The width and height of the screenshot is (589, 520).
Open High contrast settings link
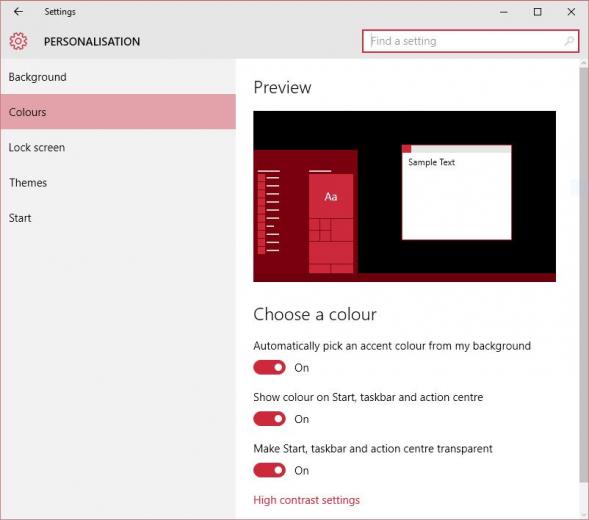pos(307,500)
